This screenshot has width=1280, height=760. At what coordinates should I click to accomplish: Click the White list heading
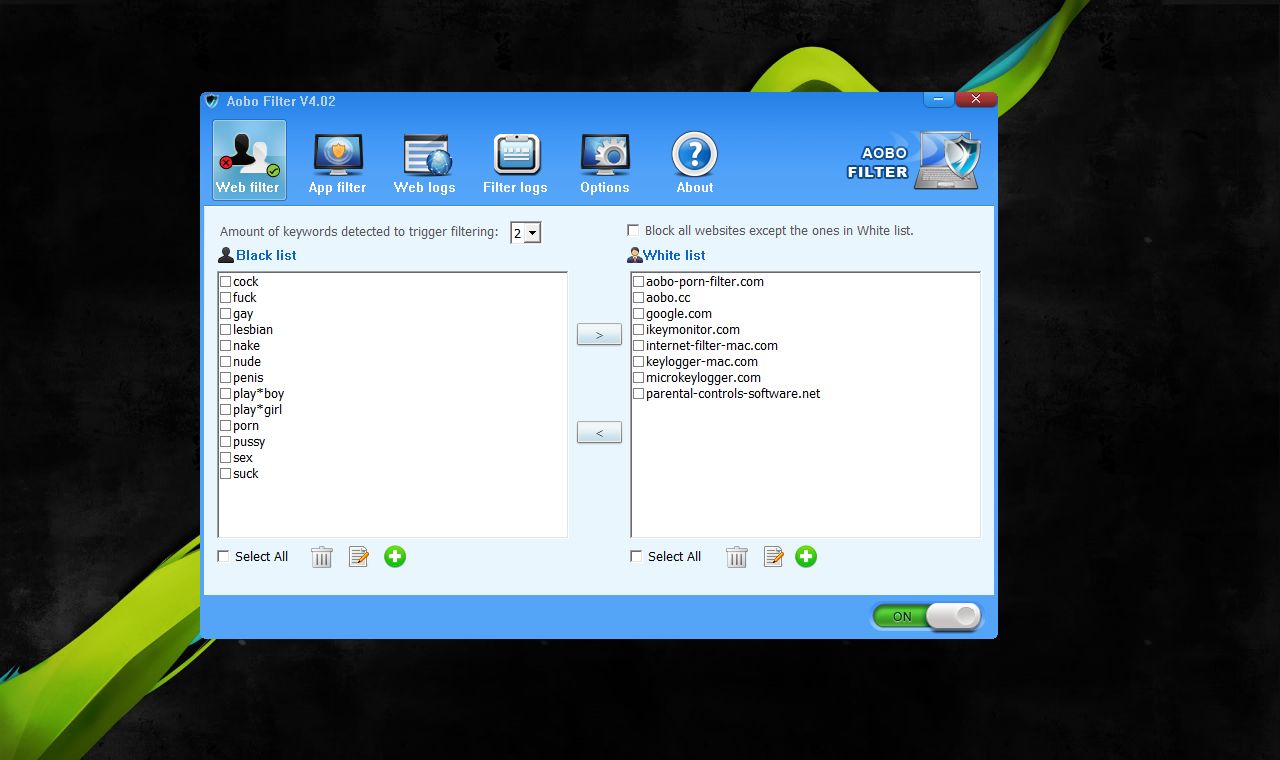click(x=675, y=255)
